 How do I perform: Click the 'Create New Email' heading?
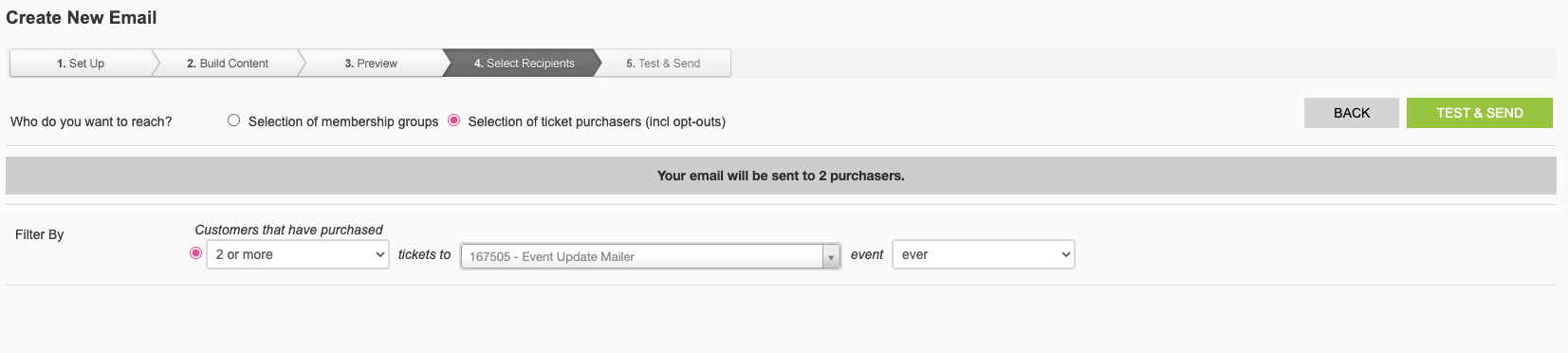(x=82, y=17)
